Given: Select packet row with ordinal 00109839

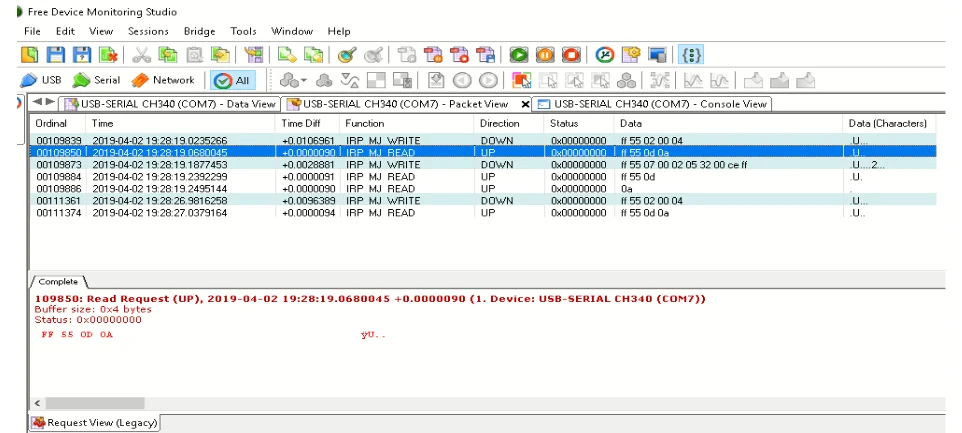Looking at the screenshot, I should tap(483, 140).
